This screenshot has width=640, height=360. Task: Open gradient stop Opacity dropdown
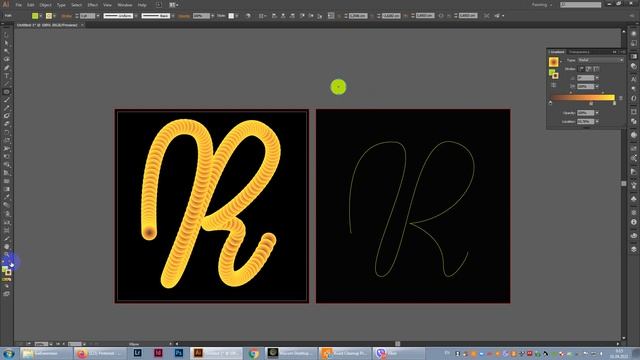(597, 113)
